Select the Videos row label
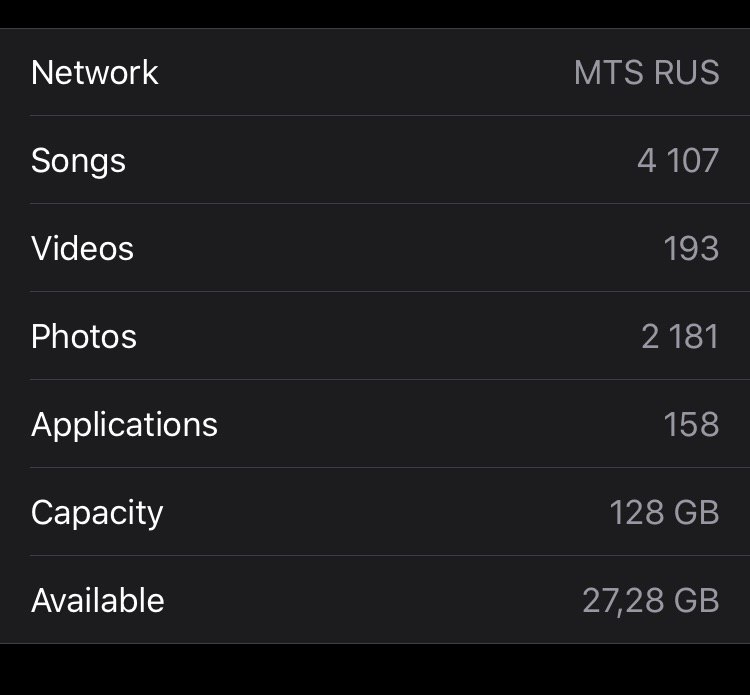Viewport: 750px width, 695px height. [82, 248]
